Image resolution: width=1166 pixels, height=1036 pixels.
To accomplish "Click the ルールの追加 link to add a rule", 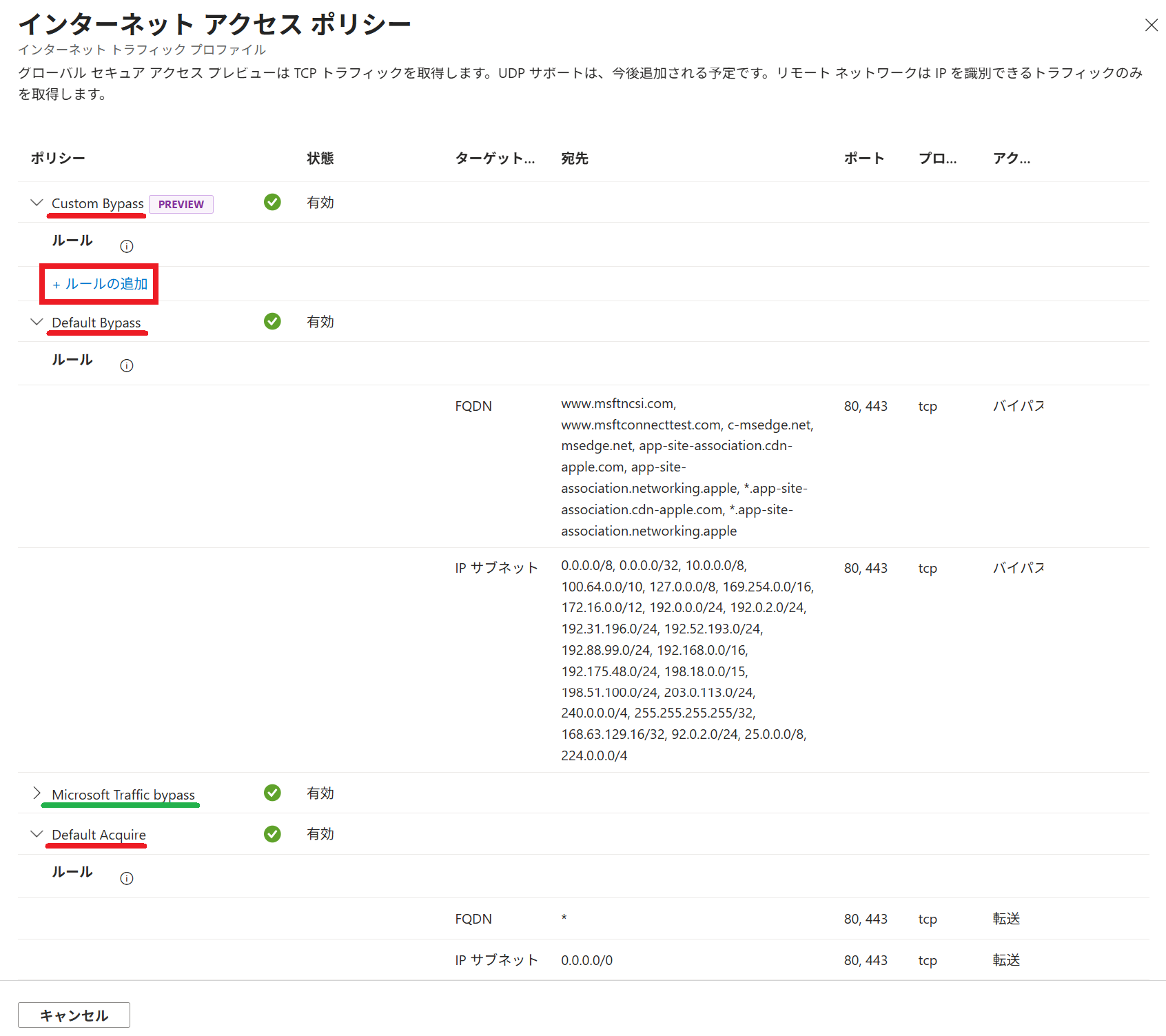I will coord(99,283).
